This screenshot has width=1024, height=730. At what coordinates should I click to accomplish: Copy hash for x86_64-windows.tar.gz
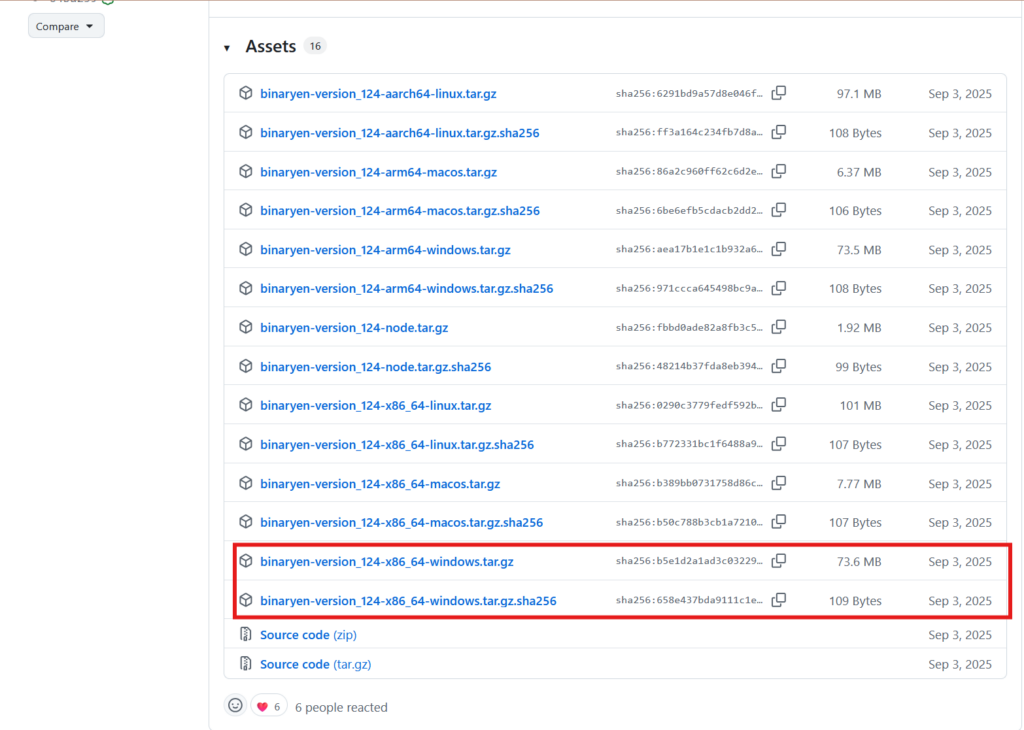pyautogui.click(x=779, y=561)
